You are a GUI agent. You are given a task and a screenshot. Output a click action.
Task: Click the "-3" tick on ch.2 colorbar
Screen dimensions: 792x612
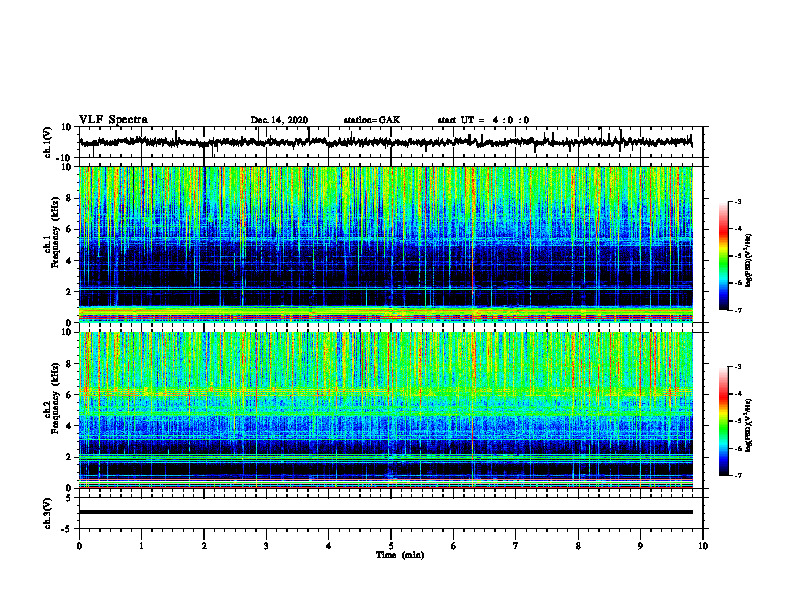(737, 367)
